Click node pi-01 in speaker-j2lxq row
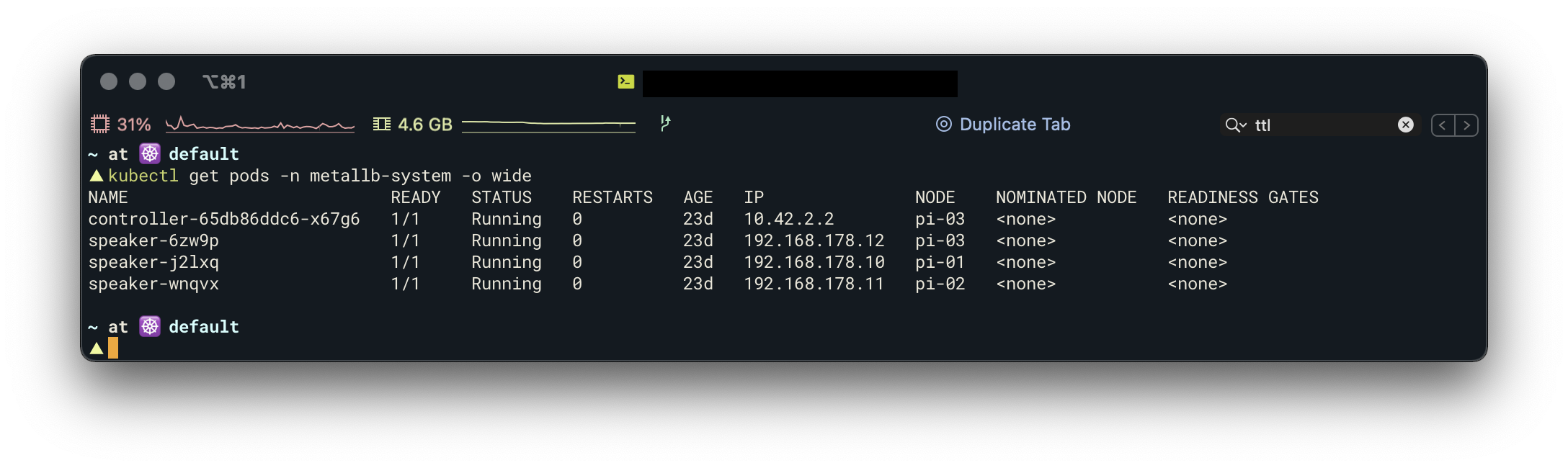 pyautogui.click(x=940, y=262)
